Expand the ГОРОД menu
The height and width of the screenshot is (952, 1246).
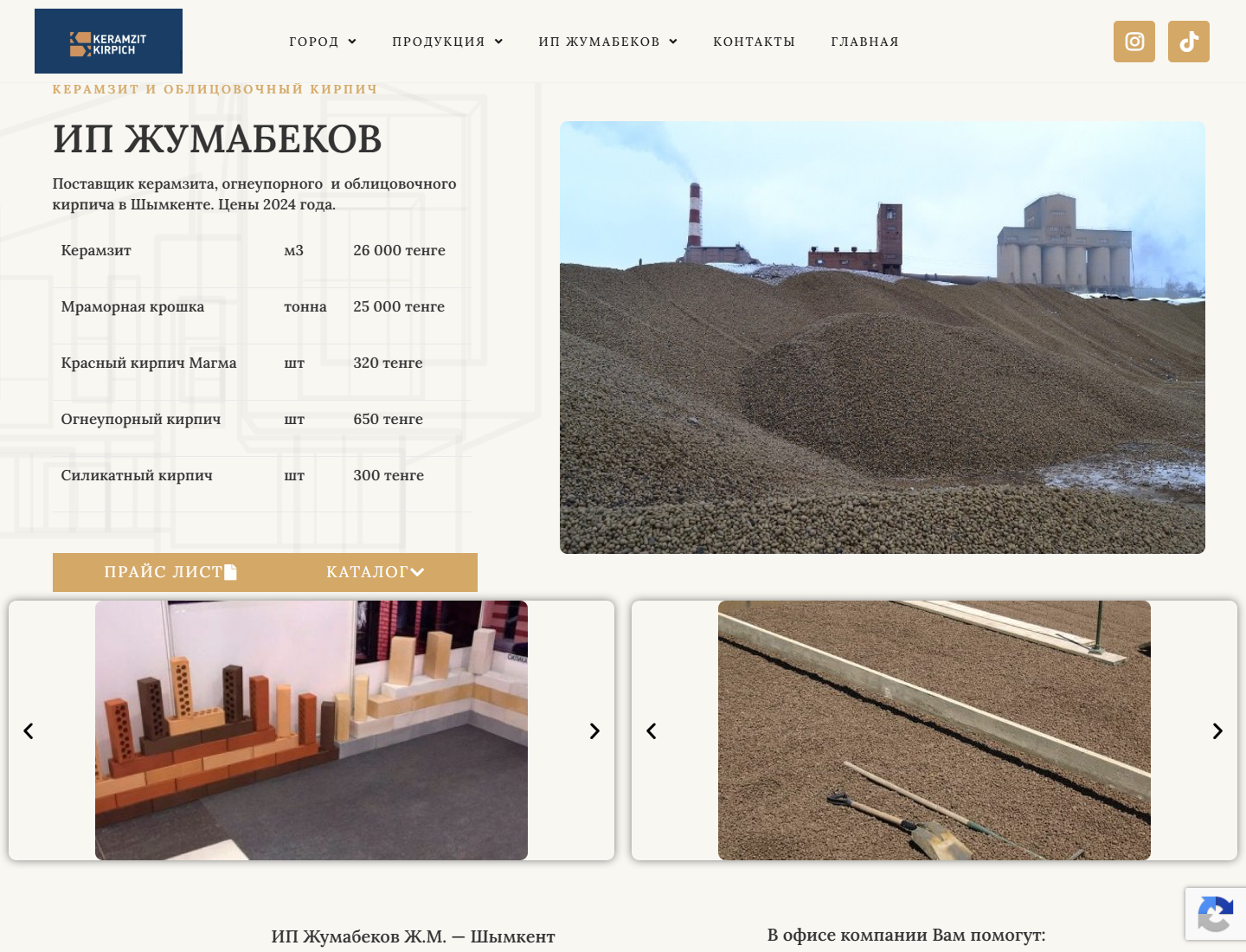click(x=323, y=42)
